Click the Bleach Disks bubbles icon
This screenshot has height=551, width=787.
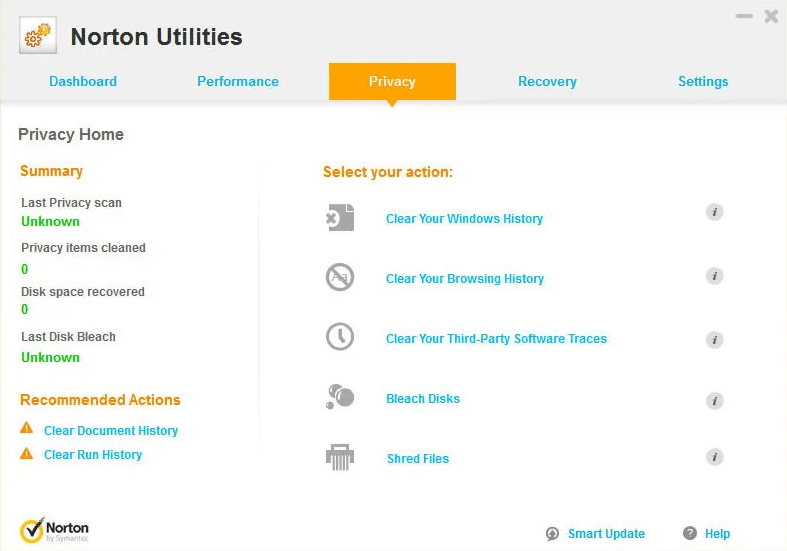[x=340, y=397]
